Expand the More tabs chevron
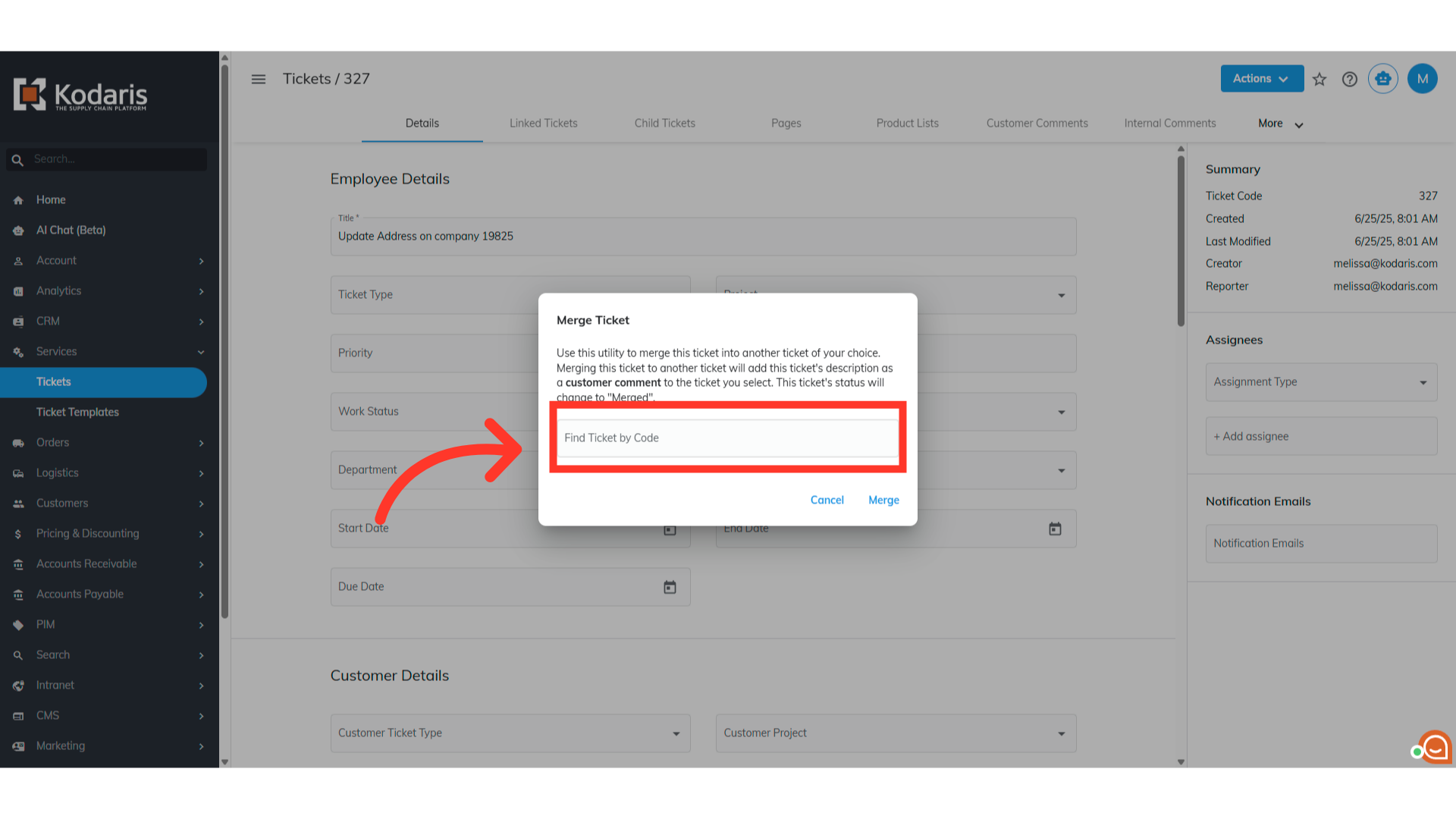1456x819 pixels. coord(1298,124)
